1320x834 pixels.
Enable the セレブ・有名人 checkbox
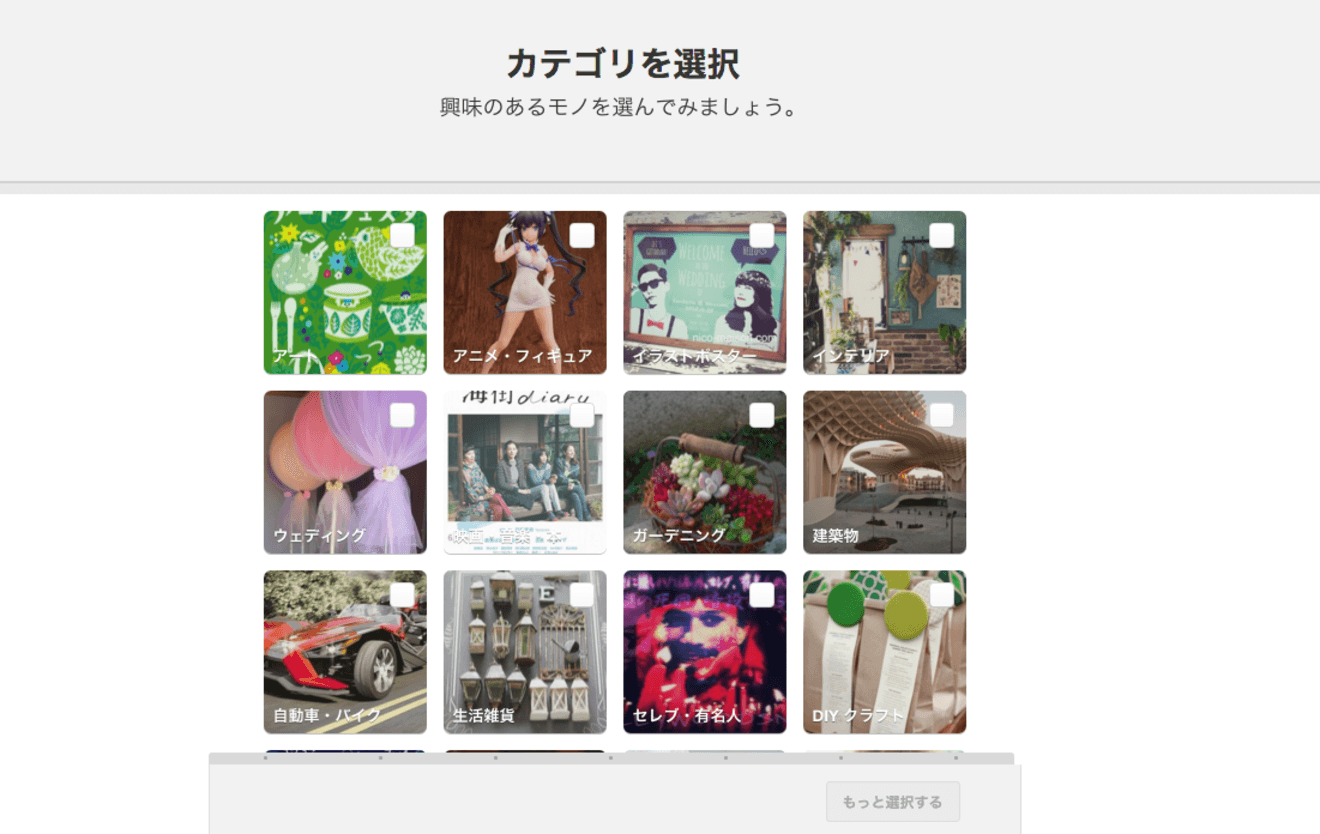[762, 595]
